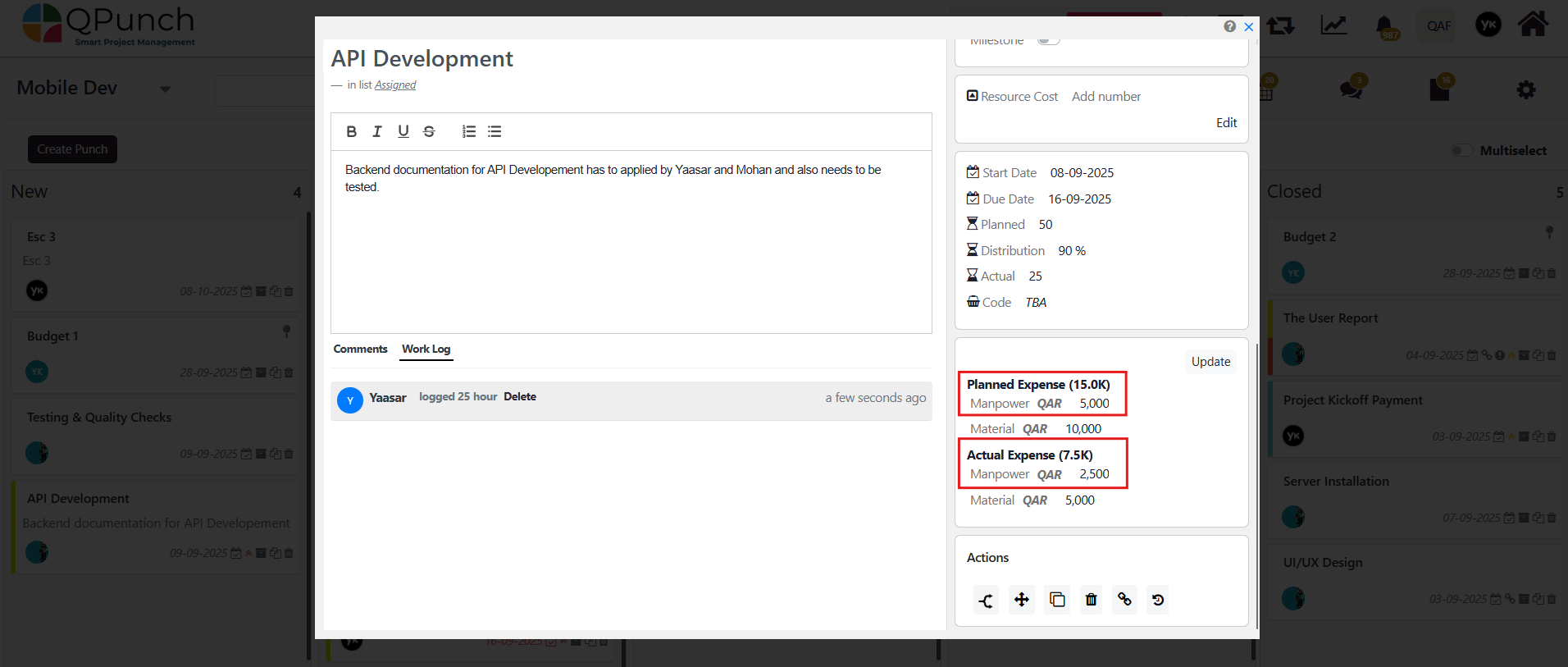1568x667 pixels.
Task: Enable the Multiselect toggle
Action: pos(1461,150)
